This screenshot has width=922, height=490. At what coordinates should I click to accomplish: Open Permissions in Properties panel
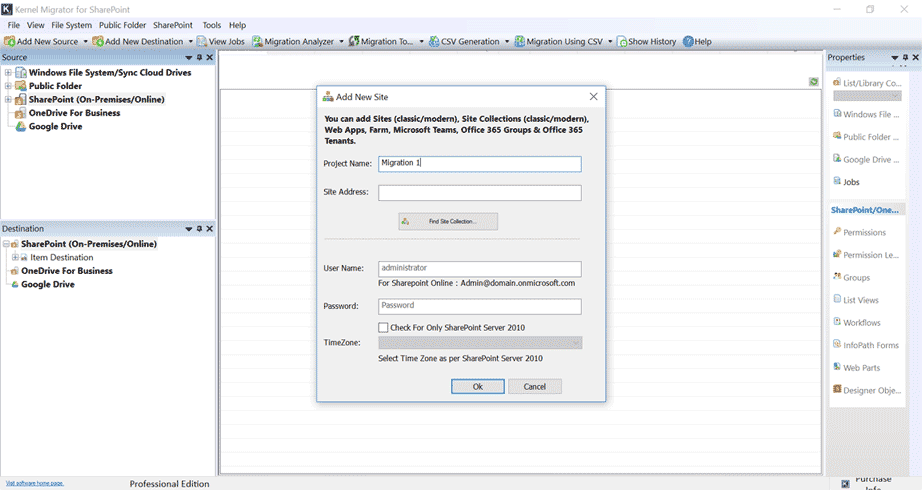pyautogui.click(x=860, y=232)
